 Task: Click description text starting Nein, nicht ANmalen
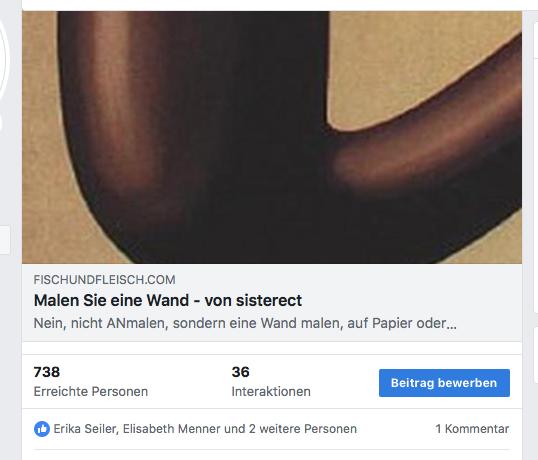click(x=245, y=323)
